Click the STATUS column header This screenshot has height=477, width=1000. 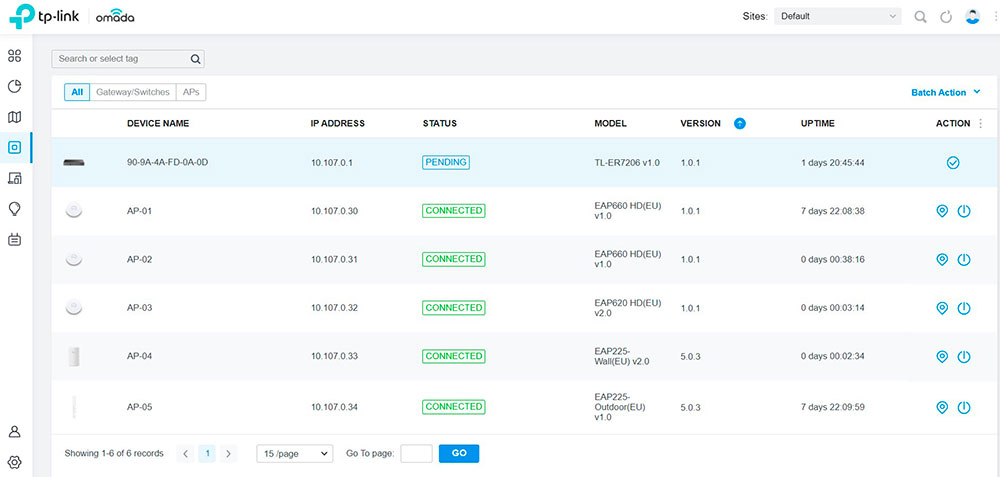tap(439, 124)
